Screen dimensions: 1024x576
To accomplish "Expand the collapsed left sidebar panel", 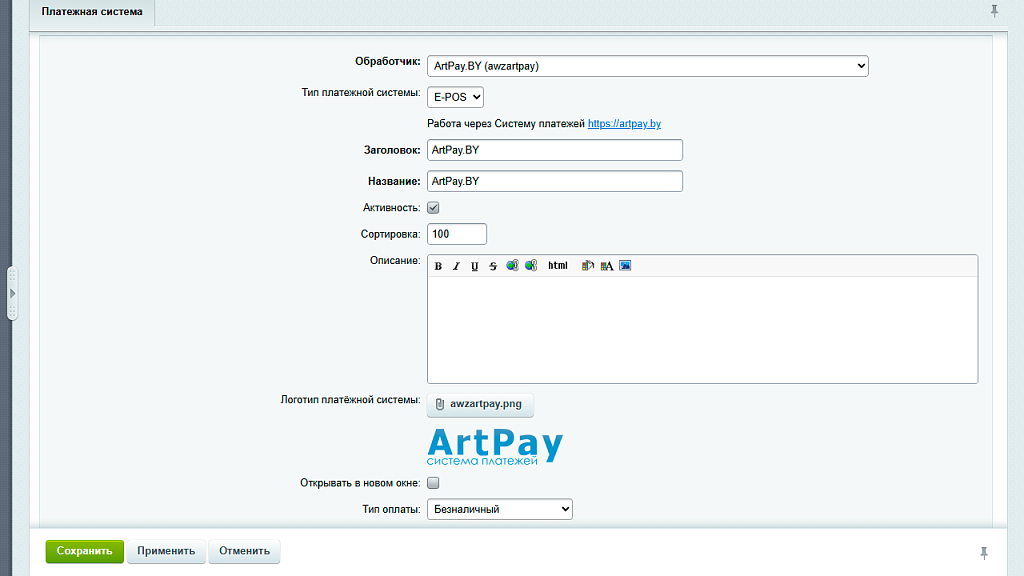I will pos(12,293).
